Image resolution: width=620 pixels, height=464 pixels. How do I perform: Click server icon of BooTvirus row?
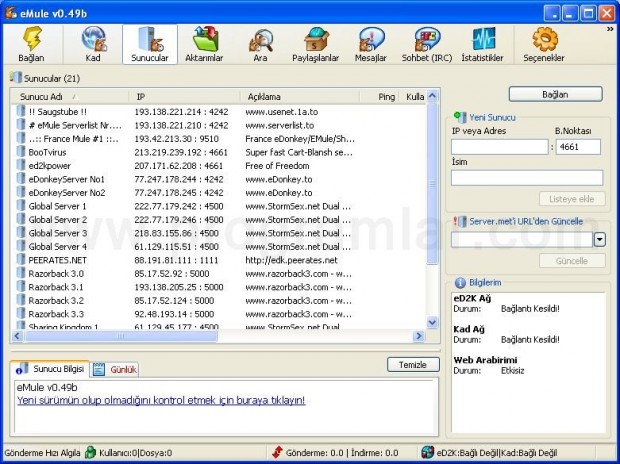pos(21,152)
